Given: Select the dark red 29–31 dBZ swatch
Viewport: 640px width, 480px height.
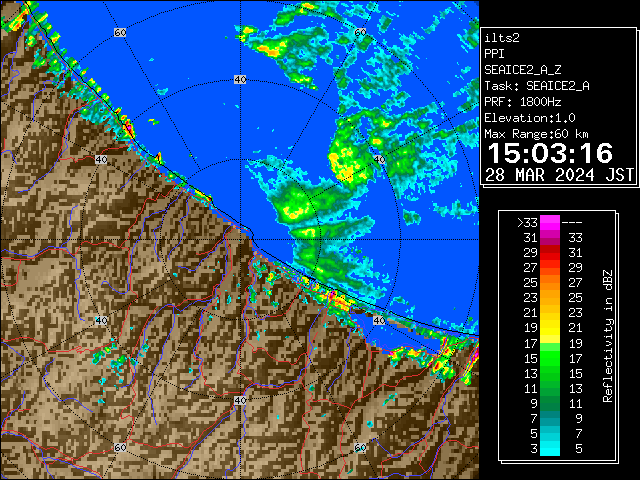Looking at the screenshot, I should point(550,253).
